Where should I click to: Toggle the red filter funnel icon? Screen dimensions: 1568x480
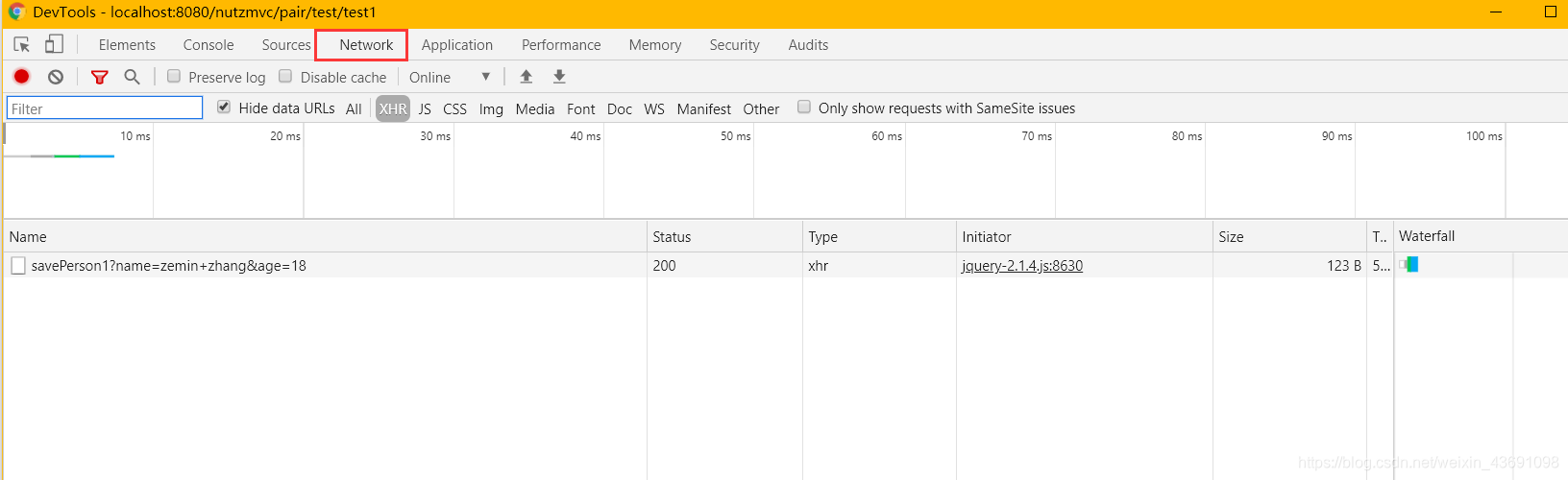coord(99,77)
